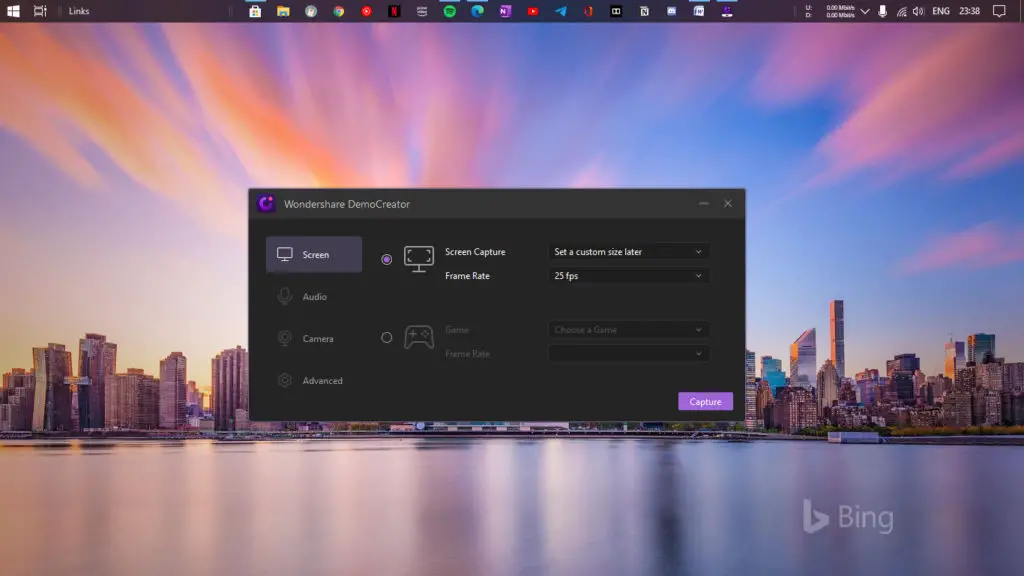The width and height of the screenshot is (1024, 576).
Task: Open the YouTube app in the taskbar
Action: 533,11
